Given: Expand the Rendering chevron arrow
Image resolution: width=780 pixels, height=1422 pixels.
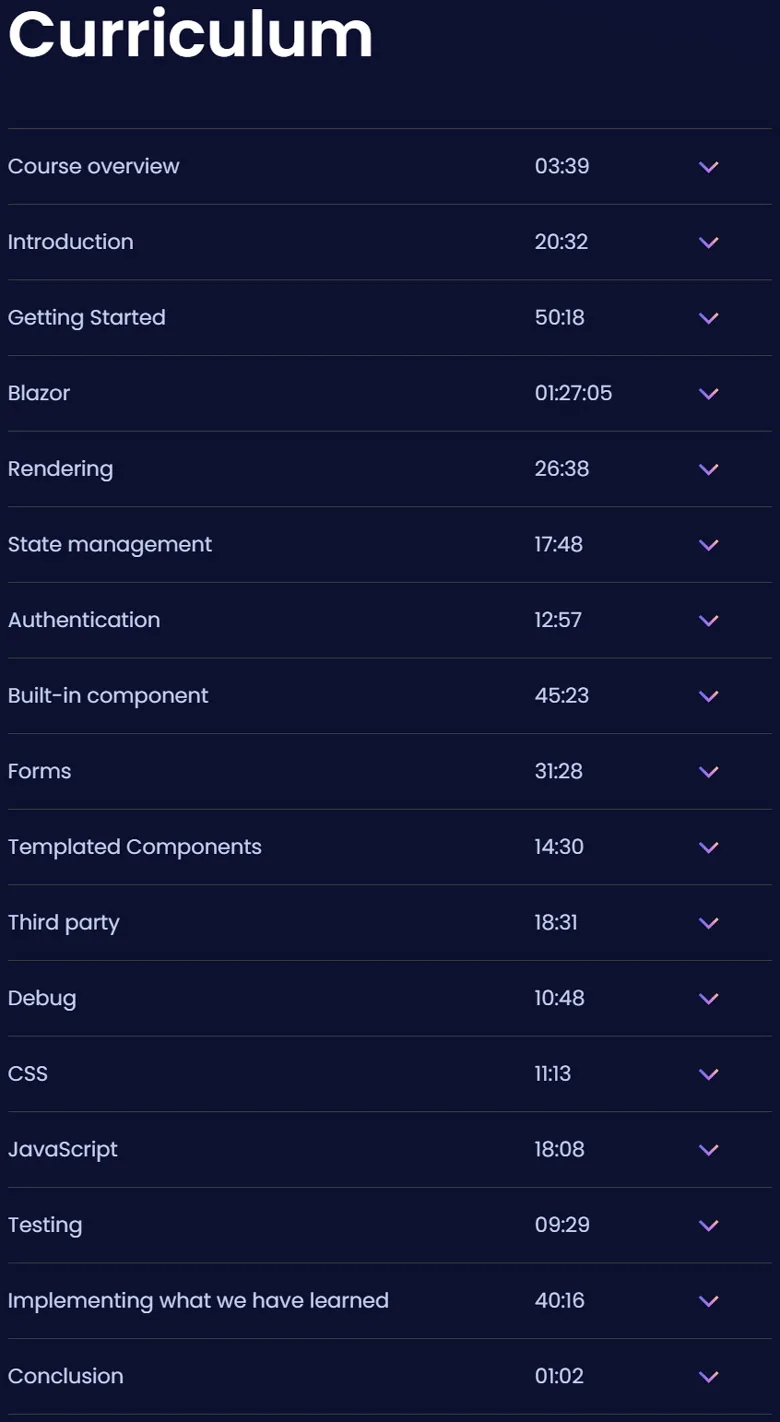Looking at the screenshot, I should (x=709, y=469).
